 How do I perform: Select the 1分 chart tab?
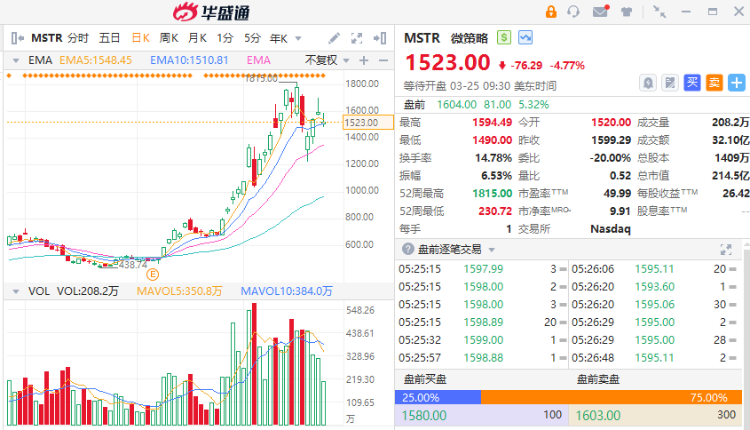tap(225, 38)
